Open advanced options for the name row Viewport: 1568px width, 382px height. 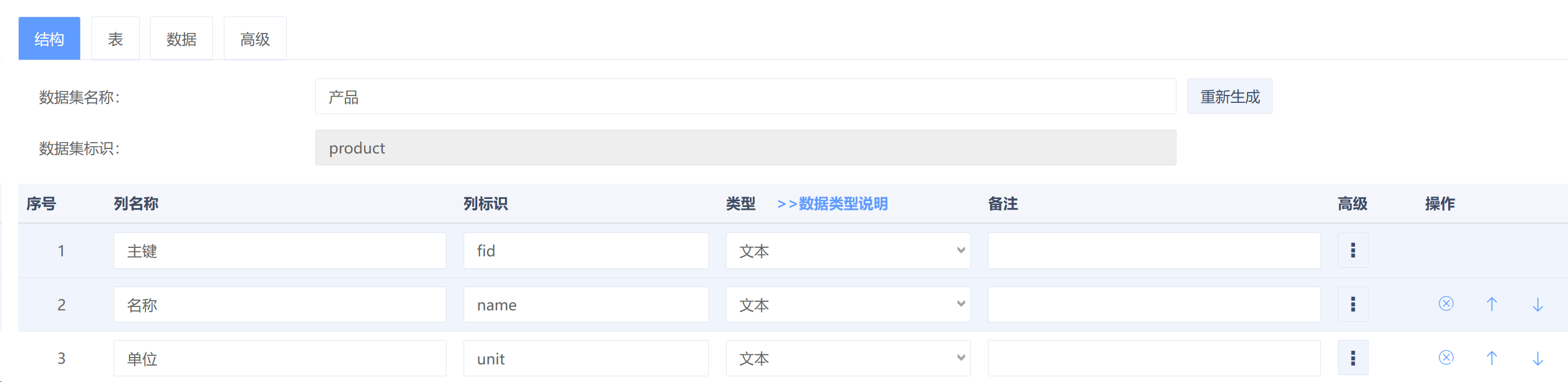coord(1353,304)
